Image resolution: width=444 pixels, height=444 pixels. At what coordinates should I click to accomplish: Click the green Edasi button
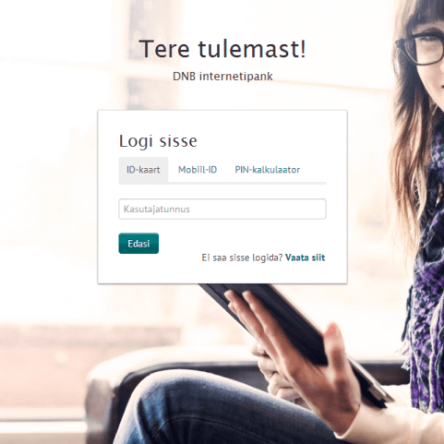(139, 243)
